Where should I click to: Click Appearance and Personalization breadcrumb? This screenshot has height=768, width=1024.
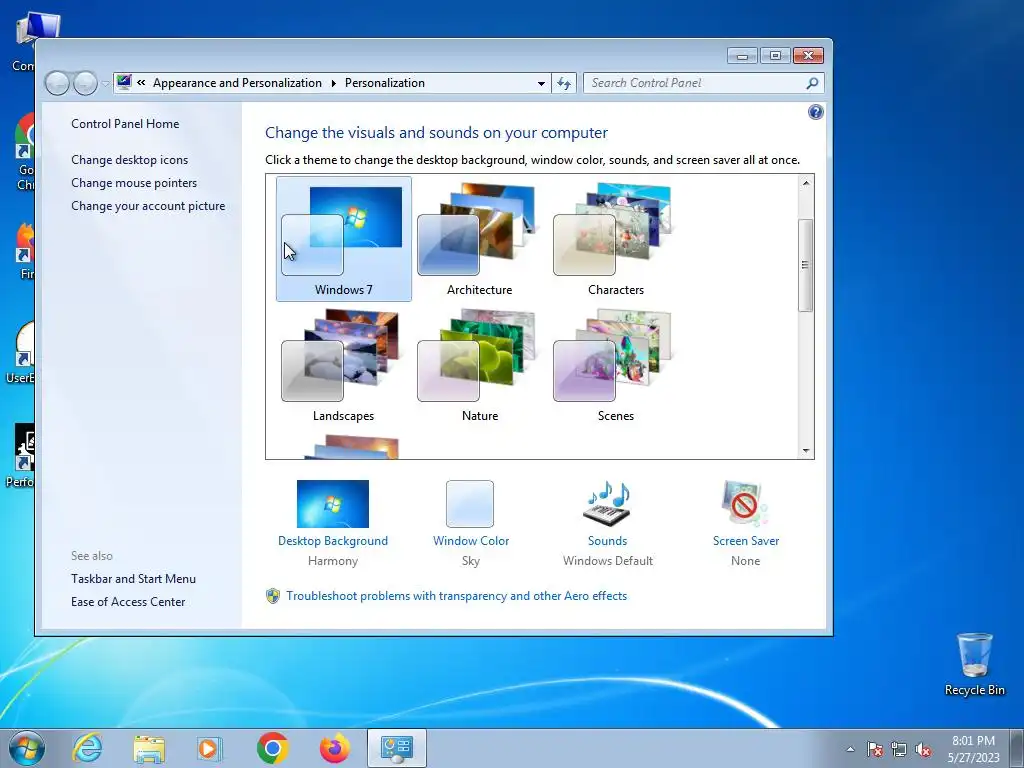(237, 83)
